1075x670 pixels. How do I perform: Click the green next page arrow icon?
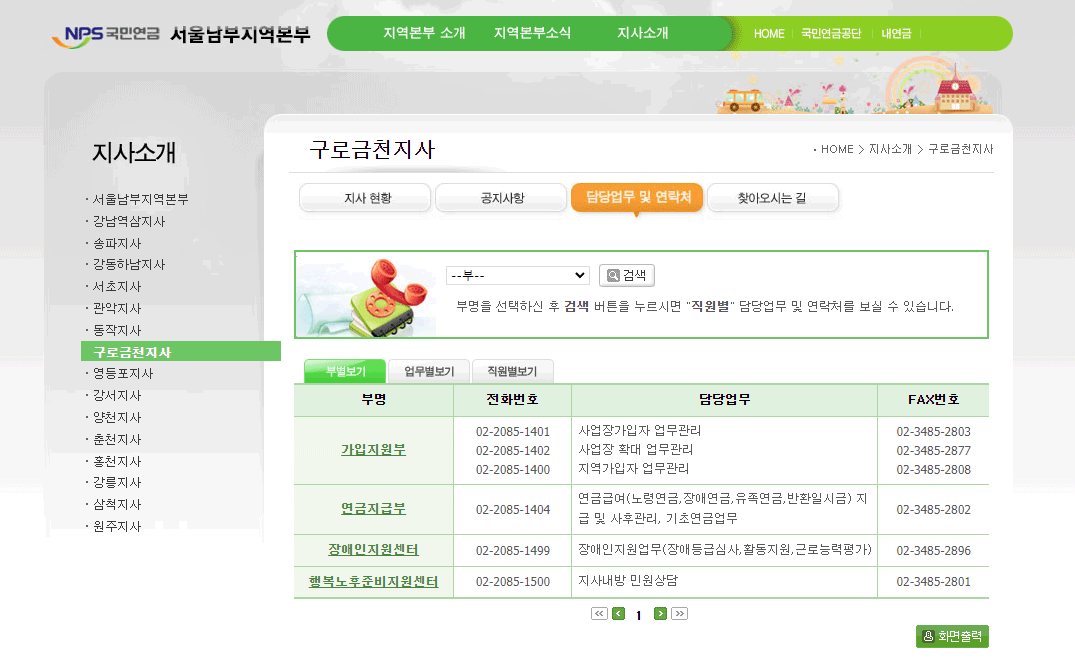tap(660, 614)
